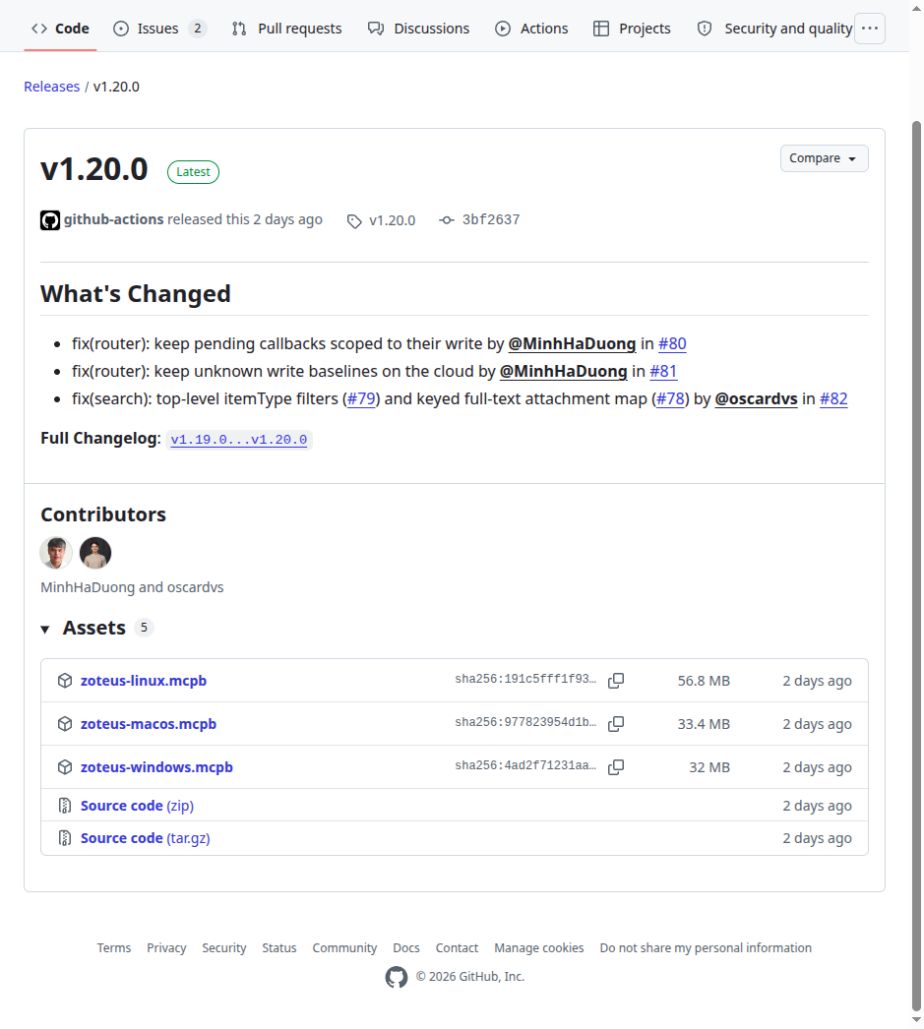This screenshot has width=924, height=1029.
Task: Click the v1.20.0 tag icon
Action: (x=354, y=221)
